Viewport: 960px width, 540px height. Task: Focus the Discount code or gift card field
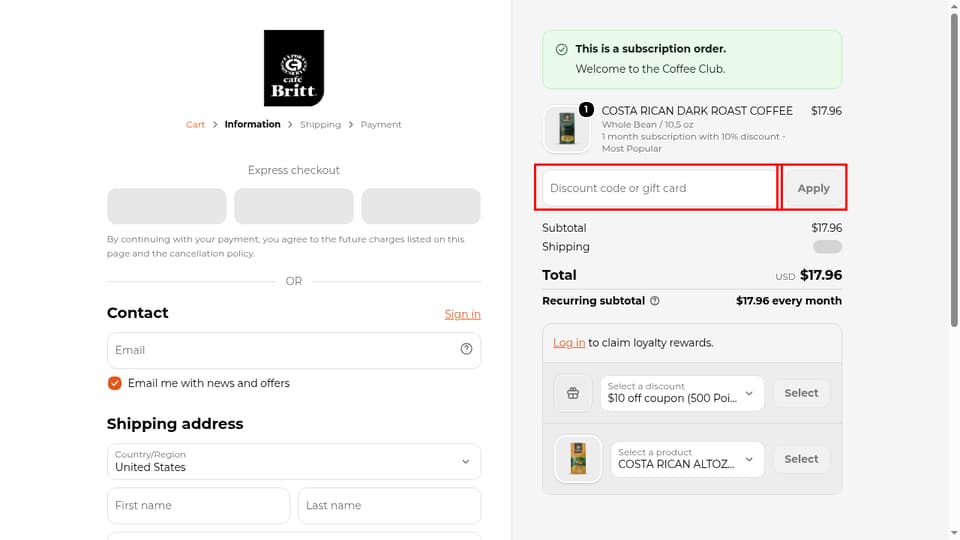click(660, 188)
